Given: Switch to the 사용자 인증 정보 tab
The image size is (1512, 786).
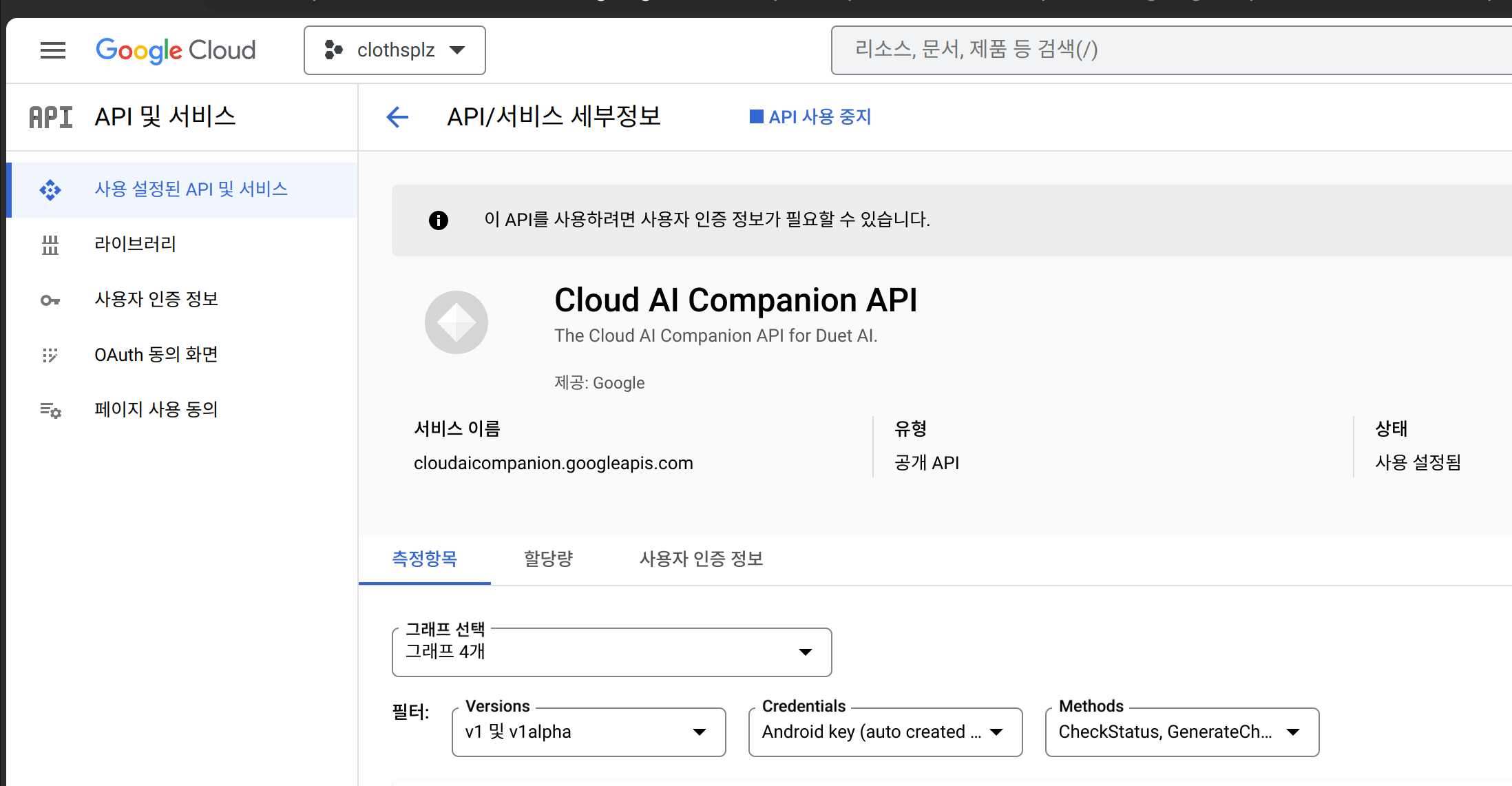Looking at the screenshot, I should (701, 559).
